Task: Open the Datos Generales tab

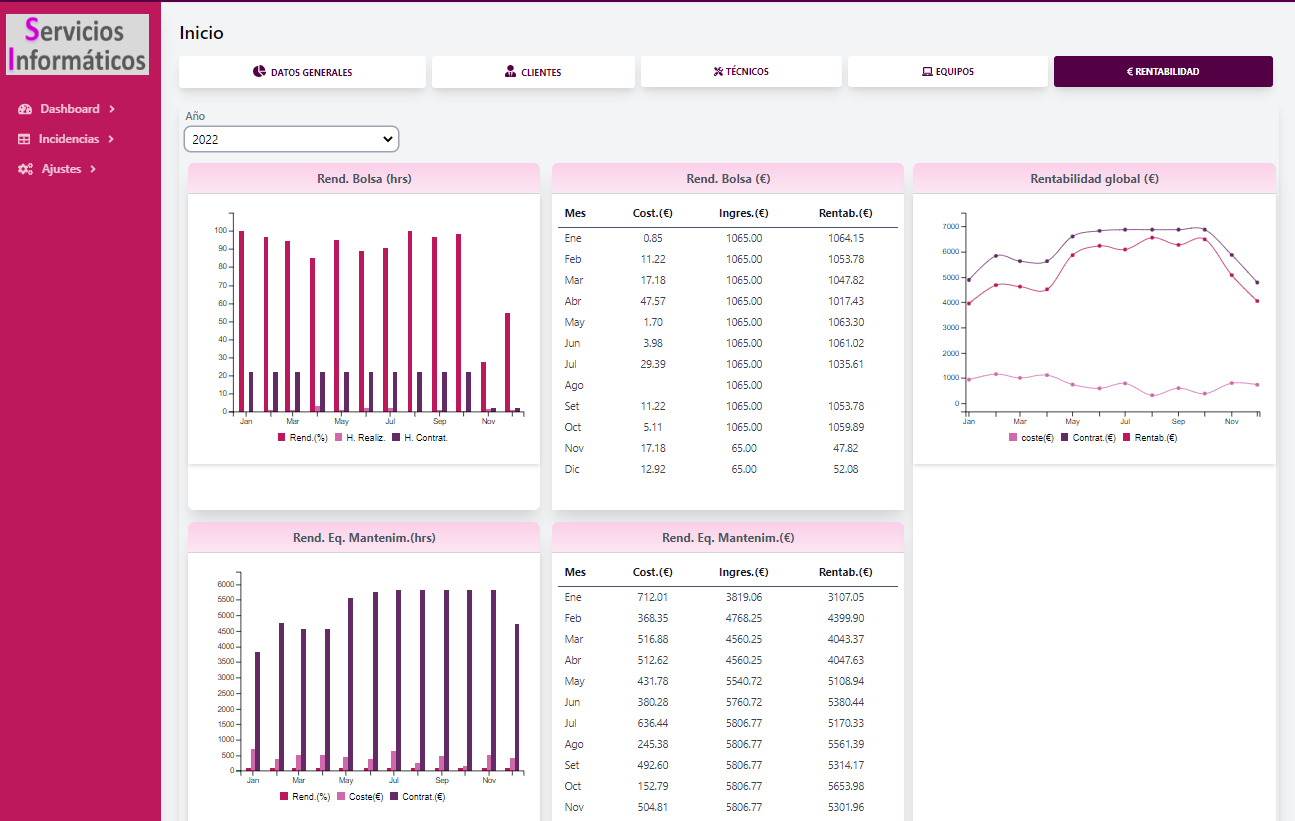Action: pyautogui.click(x=302, y=72)
